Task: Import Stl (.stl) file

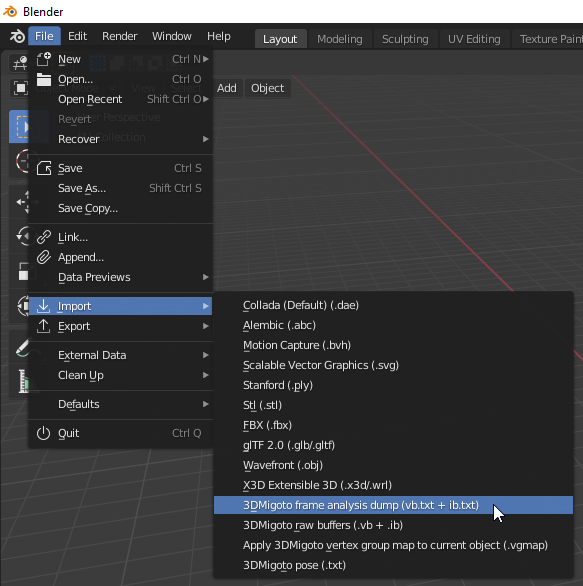Action: (x=393, y=405)
